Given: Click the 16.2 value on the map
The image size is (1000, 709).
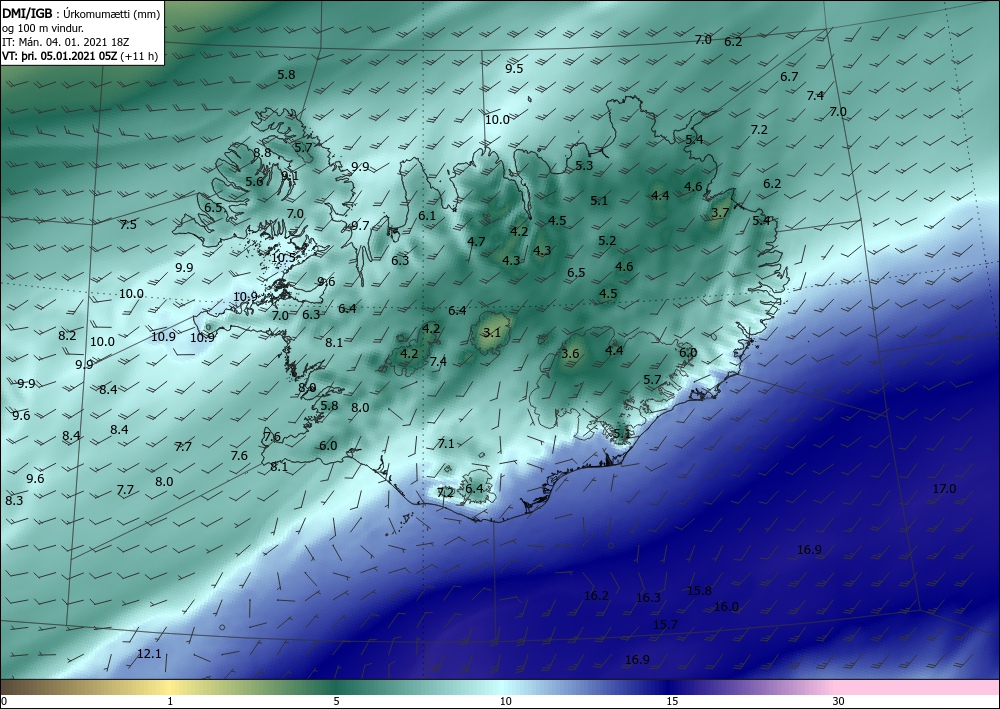Looking at the screenshot, I should point(596,596).
